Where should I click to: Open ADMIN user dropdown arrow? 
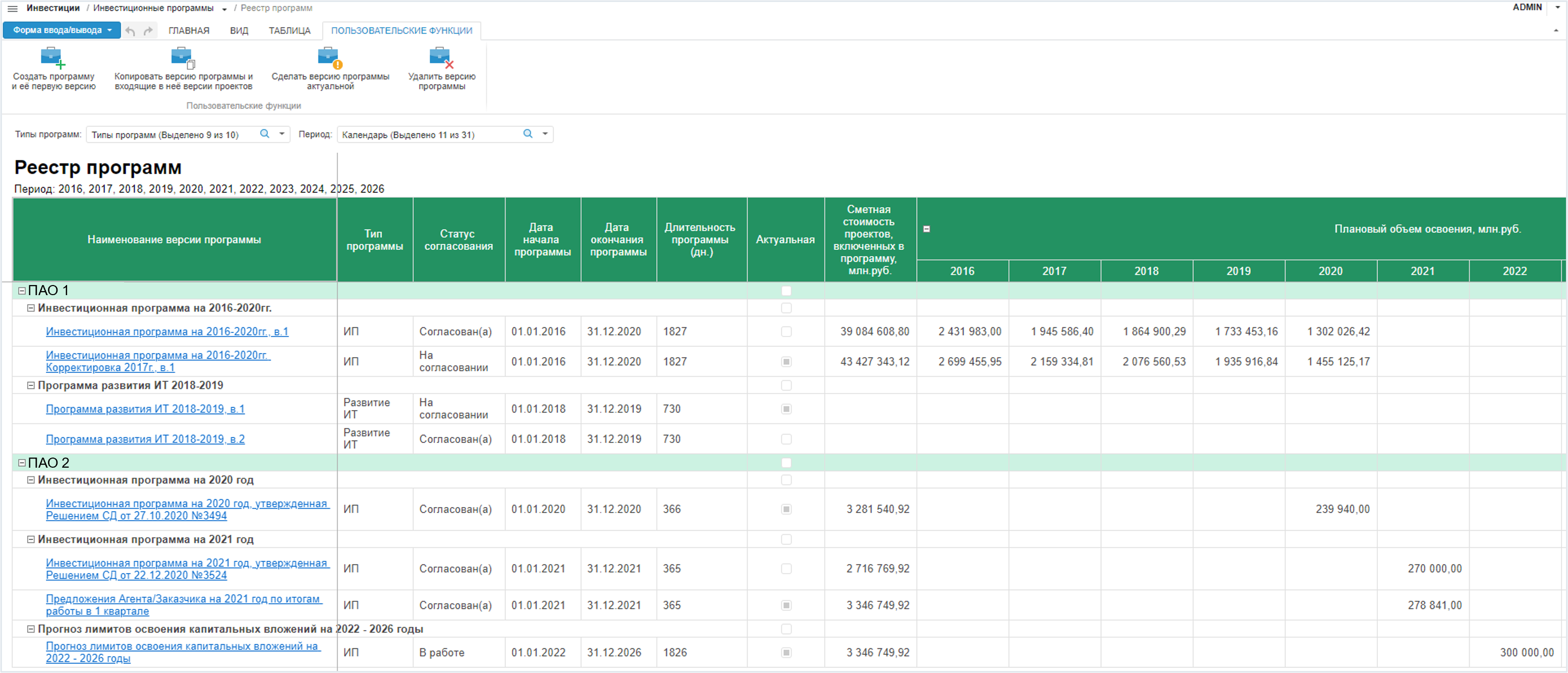point(1557,7)
